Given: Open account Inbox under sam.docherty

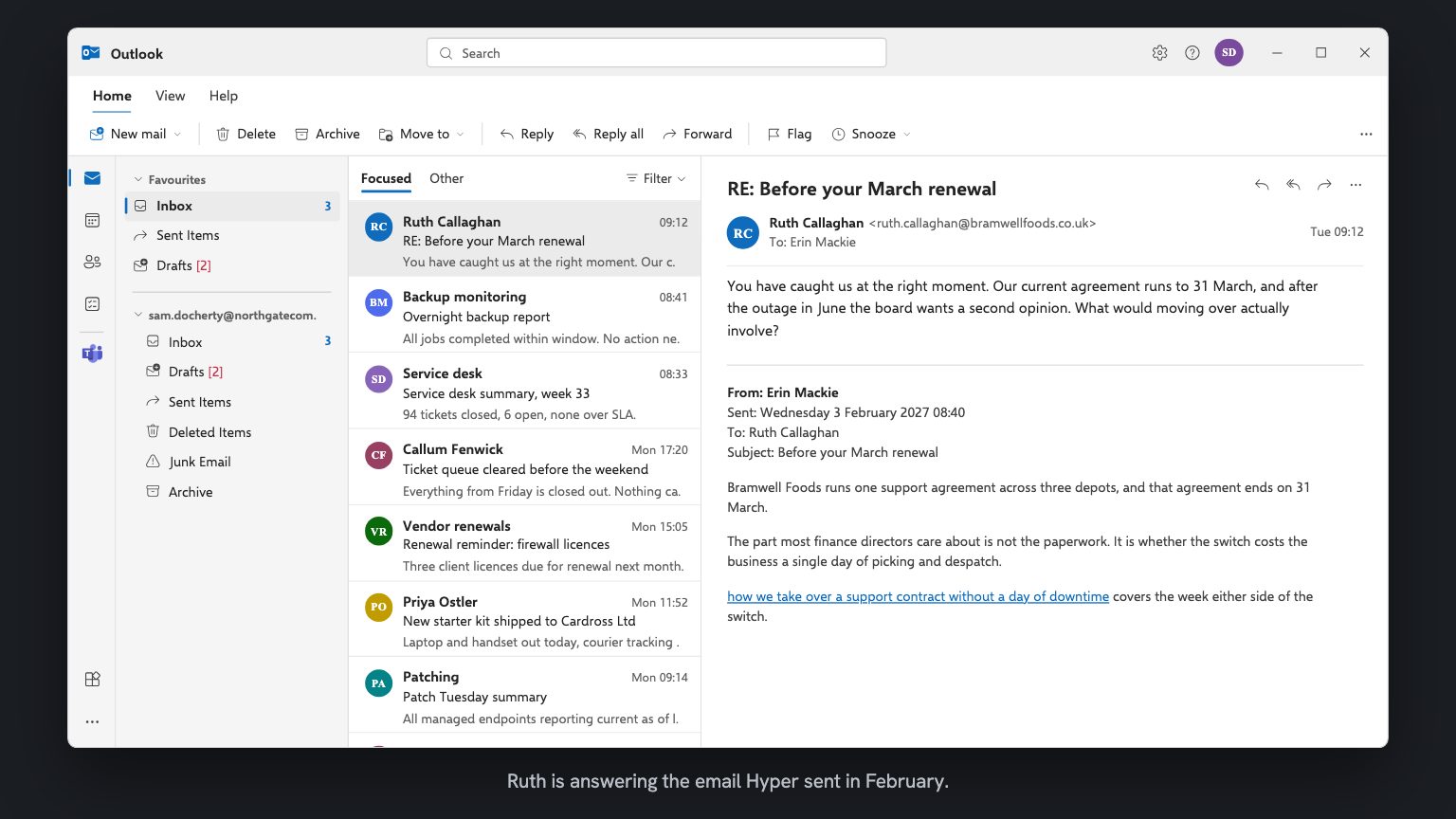Looking at the screenshot, I should coord(232,342).
